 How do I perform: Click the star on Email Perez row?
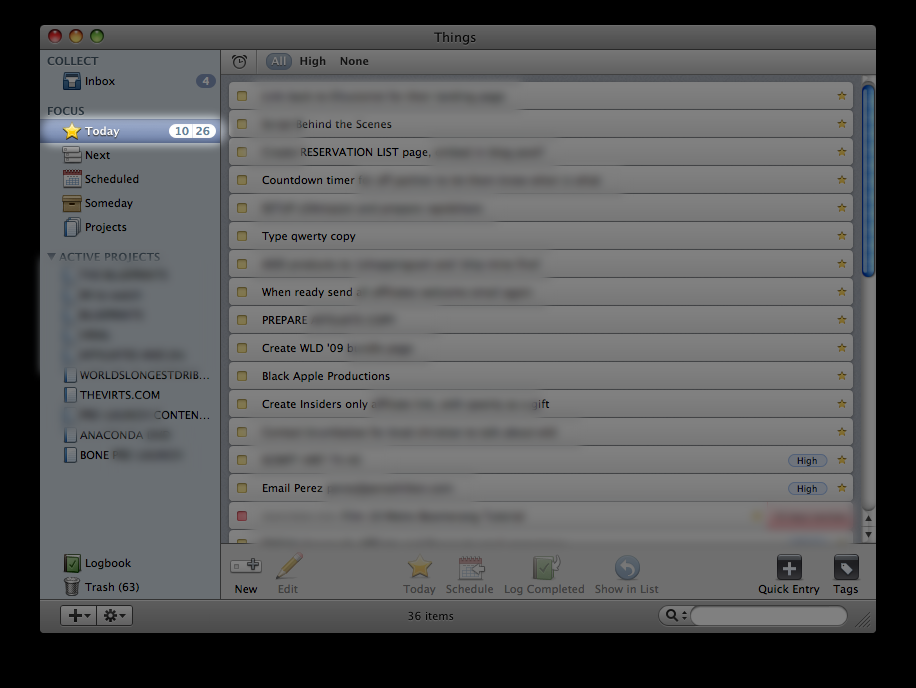click(842, 488)
